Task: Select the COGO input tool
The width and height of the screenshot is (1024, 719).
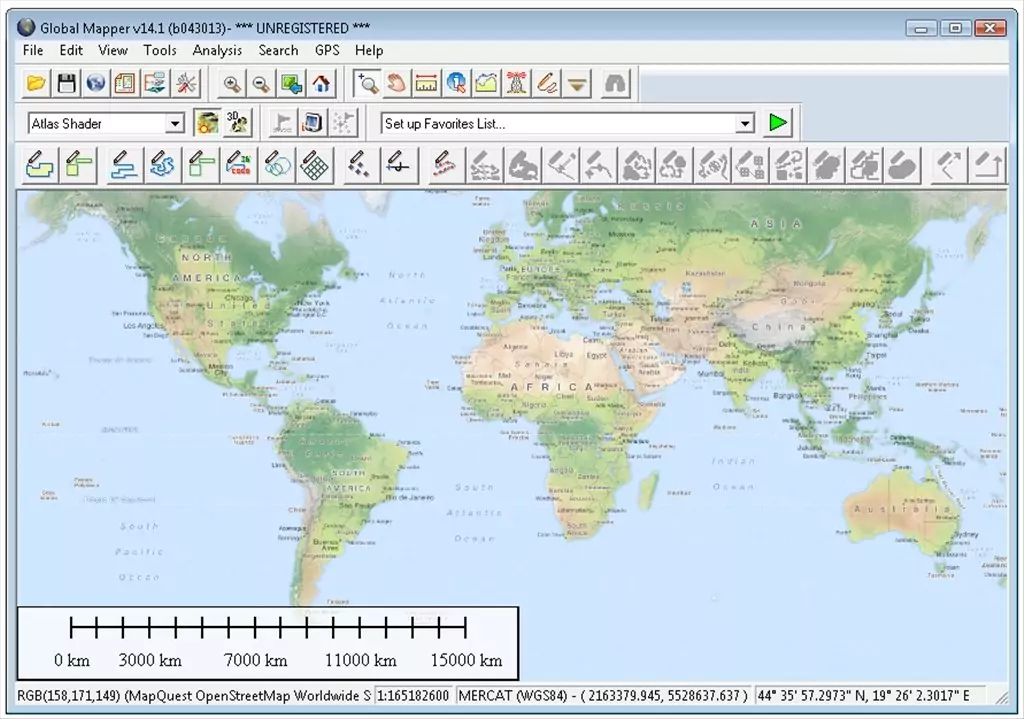Action: (x=239, y=165)
